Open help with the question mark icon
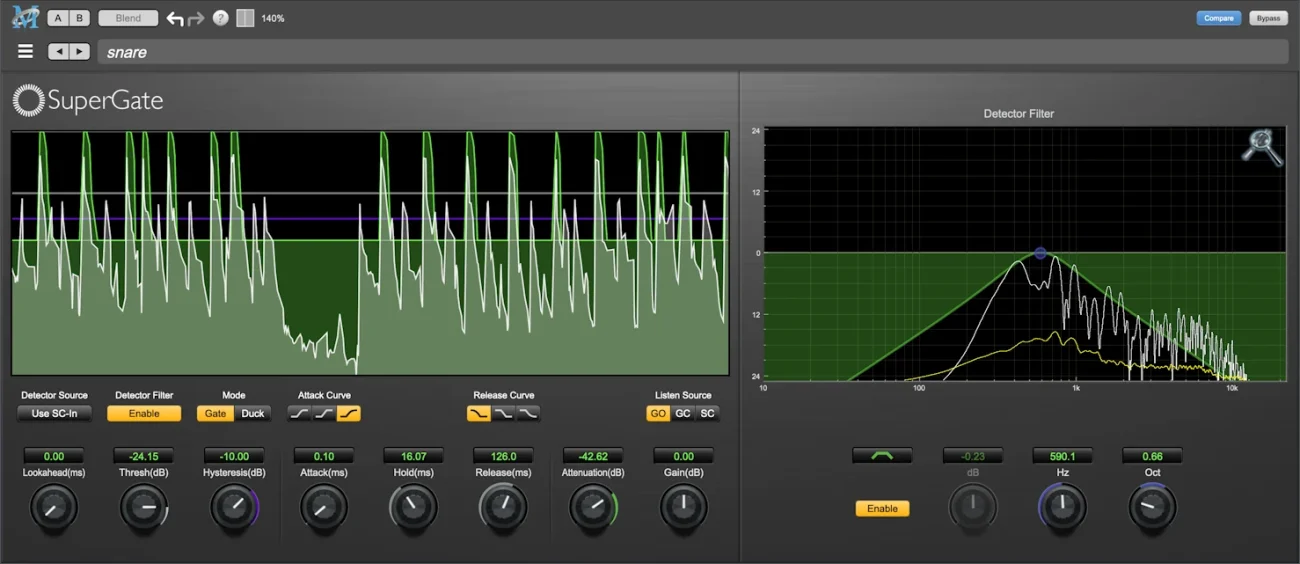 point(221,18)
